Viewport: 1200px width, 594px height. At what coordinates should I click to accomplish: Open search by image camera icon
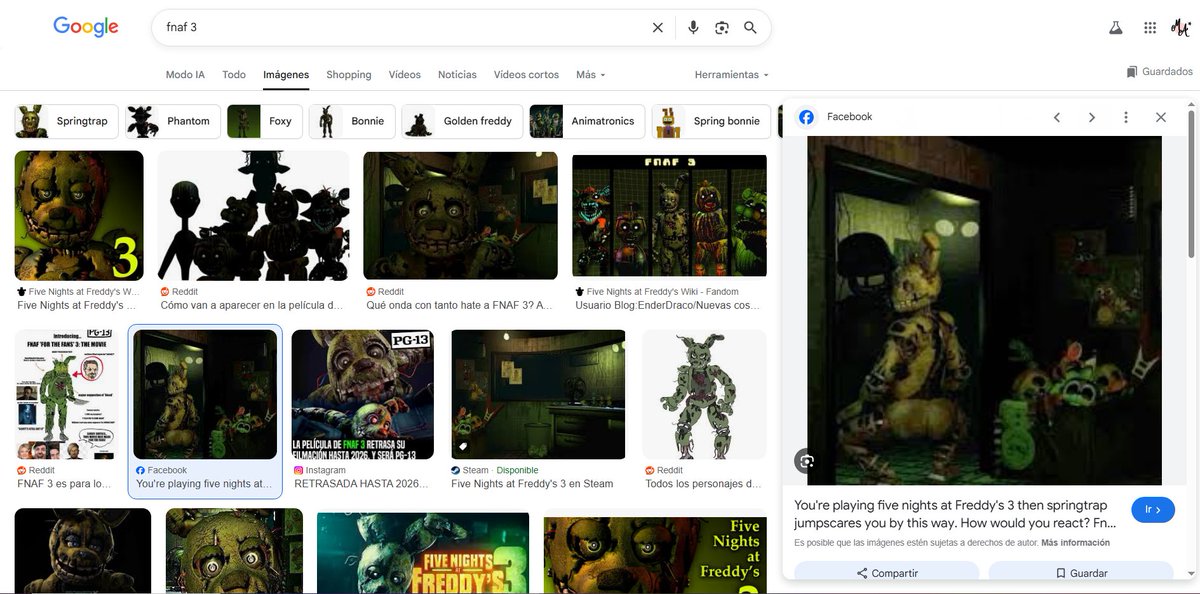[x=722, y=28]
